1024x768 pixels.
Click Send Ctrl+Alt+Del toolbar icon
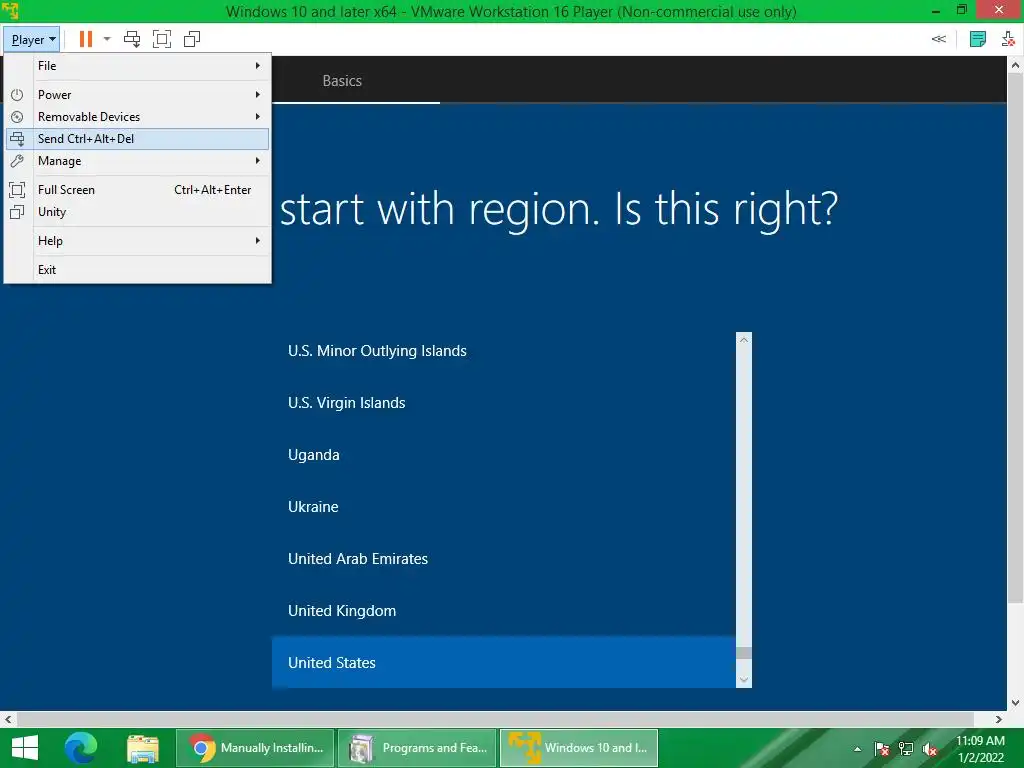coord(132,39)
